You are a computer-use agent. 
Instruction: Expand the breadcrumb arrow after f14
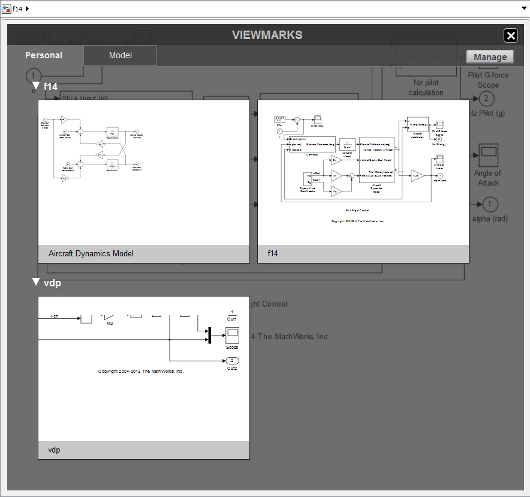point(27,9)
